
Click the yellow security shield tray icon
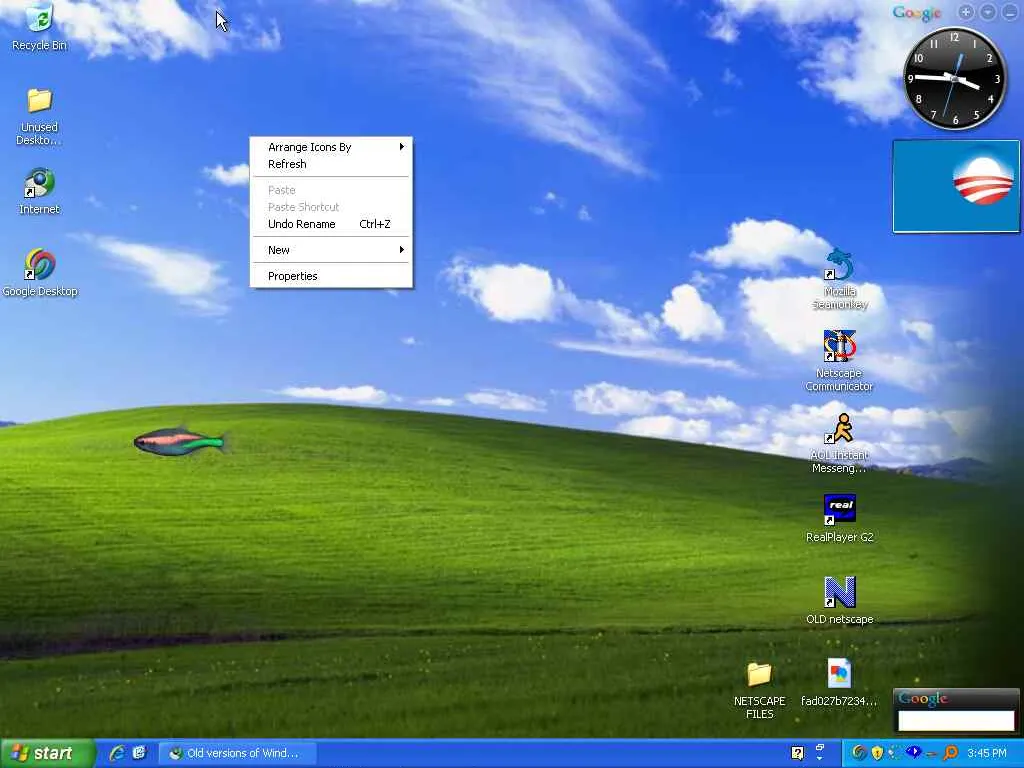pyautogui.click(x=877, y=753)
